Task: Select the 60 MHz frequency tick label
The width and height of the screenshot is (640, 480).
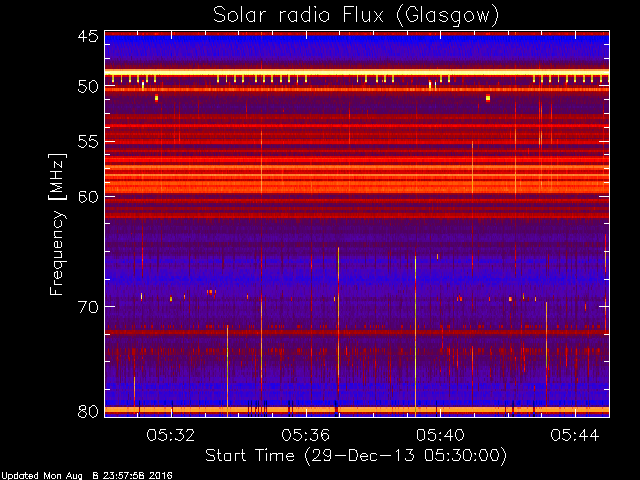Action: pos(88,197)
